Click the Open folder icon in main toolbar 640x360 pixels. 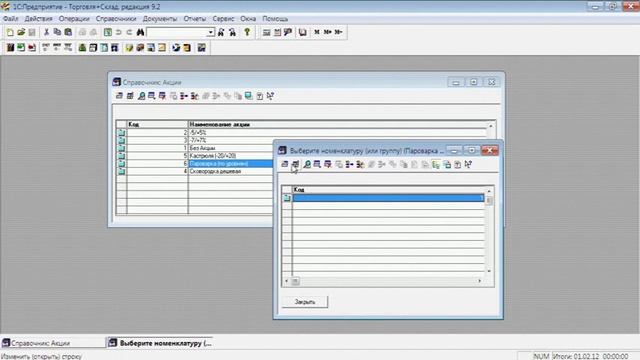pyautogui.click(x=21, y=32)
